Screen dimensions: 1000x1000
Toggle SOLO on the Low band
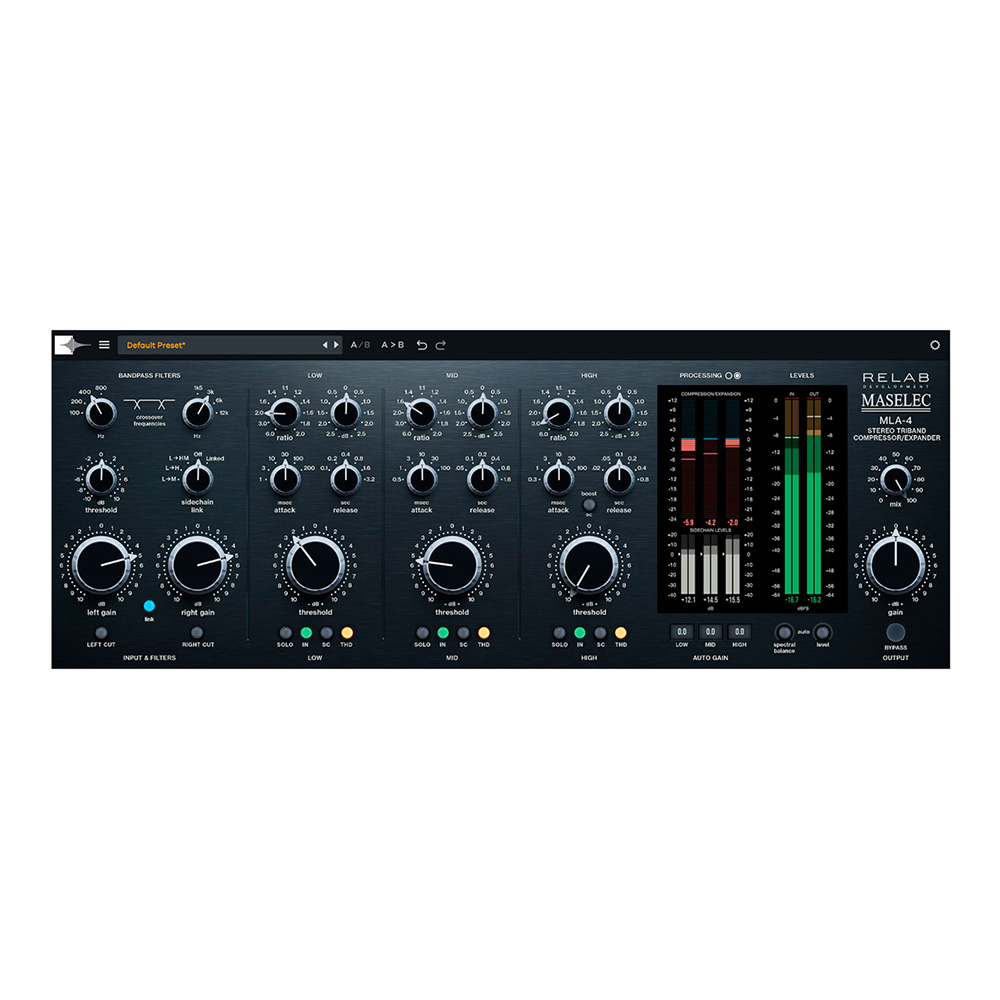pos(285,633)
